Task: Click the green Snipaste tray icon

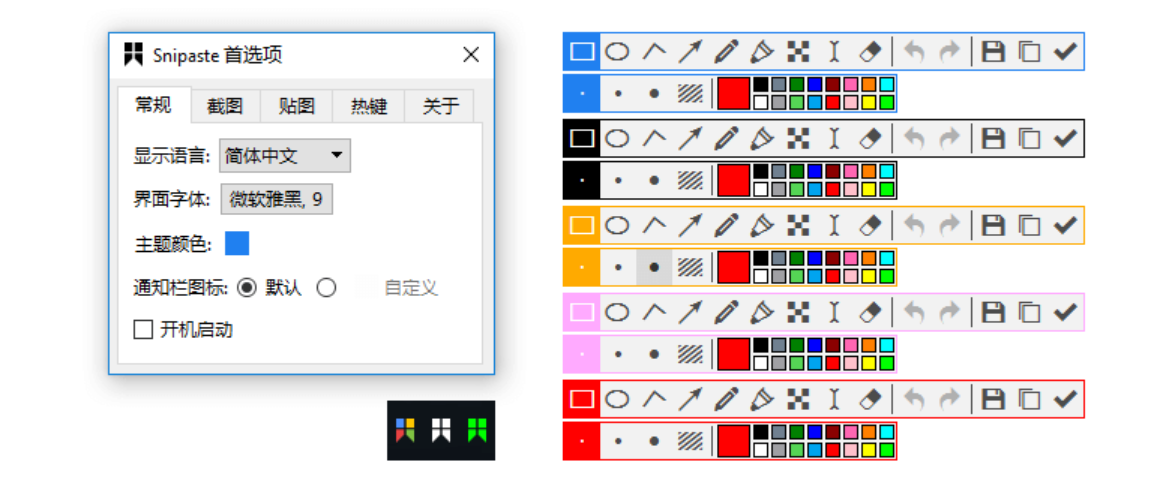Action: pyautogui.click(x=477, y=430)
